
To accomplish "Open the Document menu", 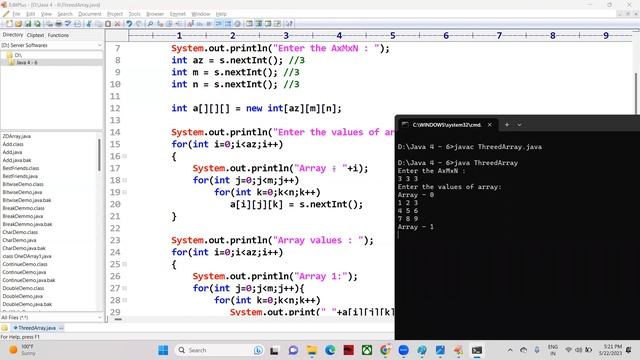I will tap(89, 14).
